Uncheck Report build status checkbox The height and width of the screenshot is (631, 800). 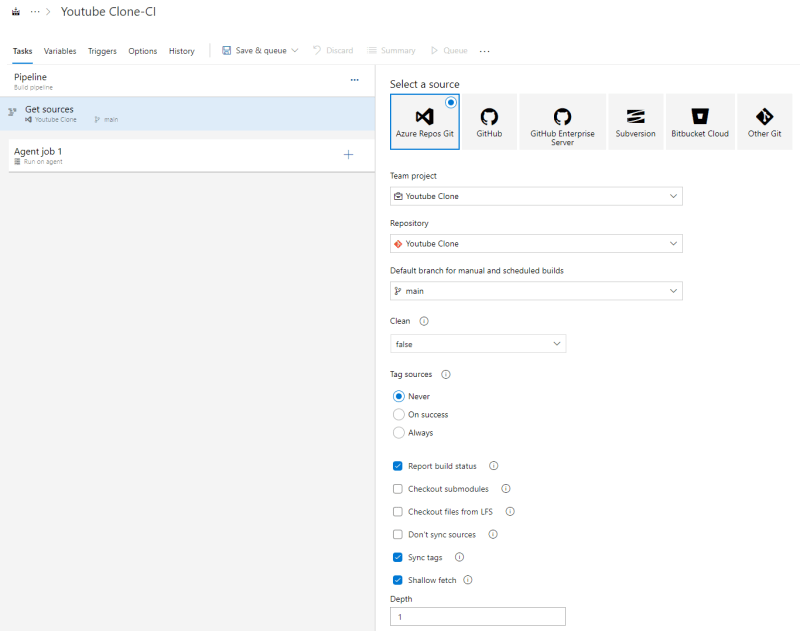click(x=397, y=466)
